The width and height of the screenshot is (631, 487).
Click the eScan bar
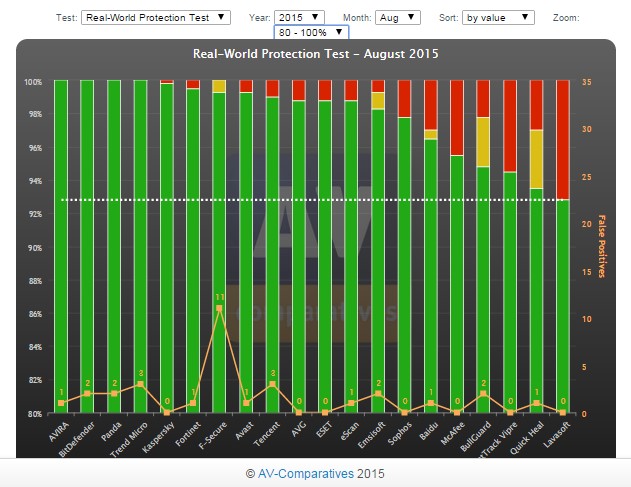coord(351,246)
